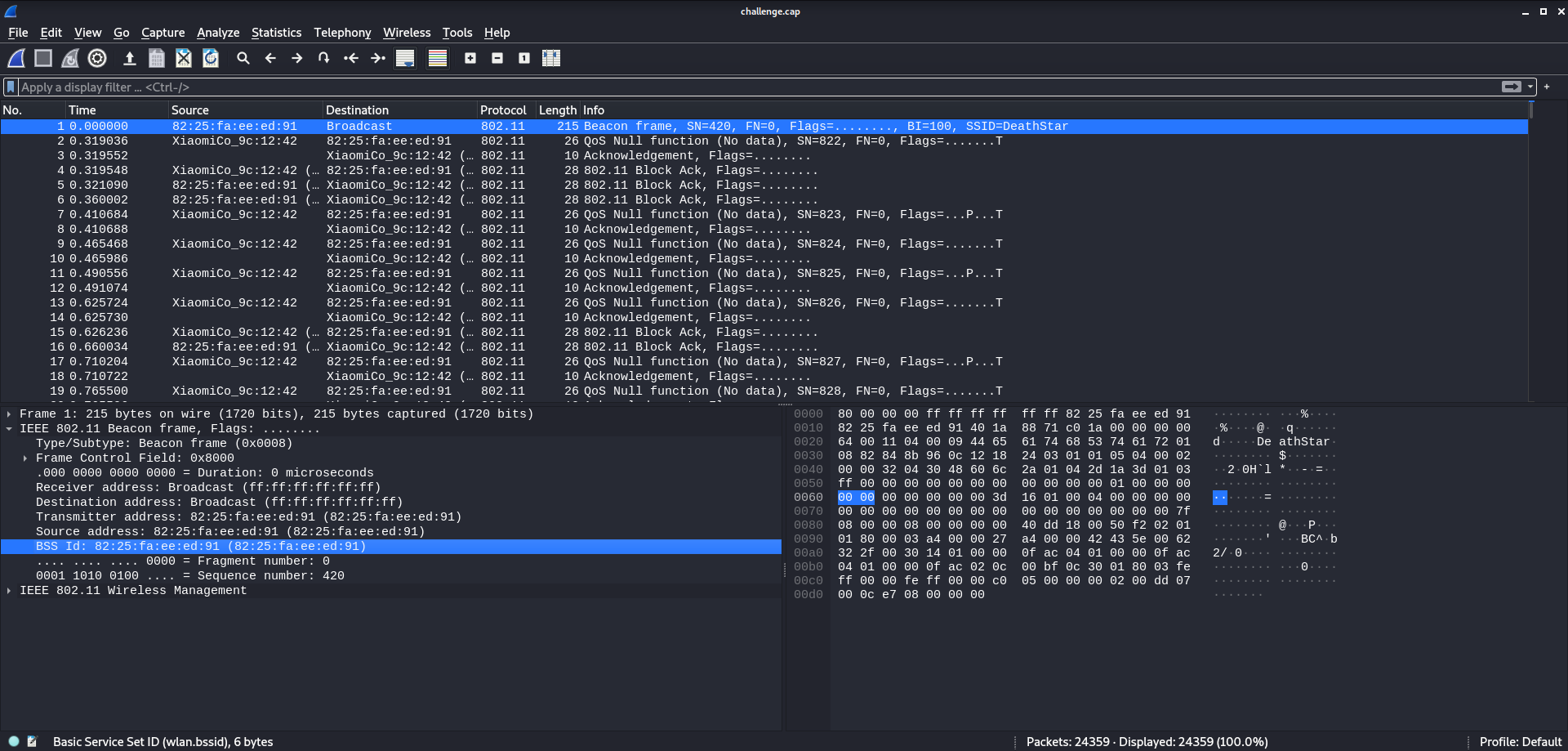Apply the display filter arrow button
This screenshot has width=1568, height=751.
pyautogui.click(x=1512, y=87)
